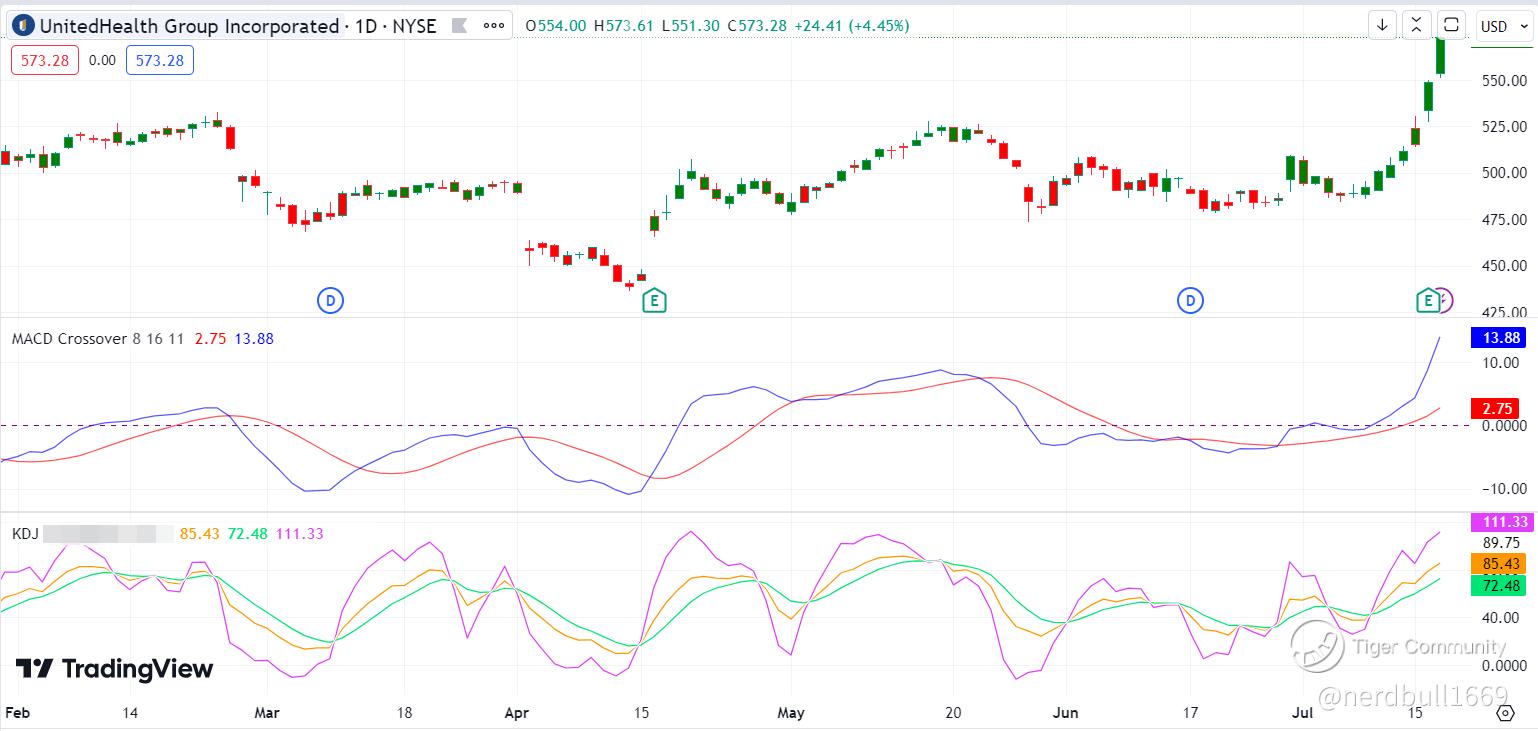Screen dimensions: 1538x731
Task: Move the pane down with the arrow icon
Action: [x=1383, y=25]
